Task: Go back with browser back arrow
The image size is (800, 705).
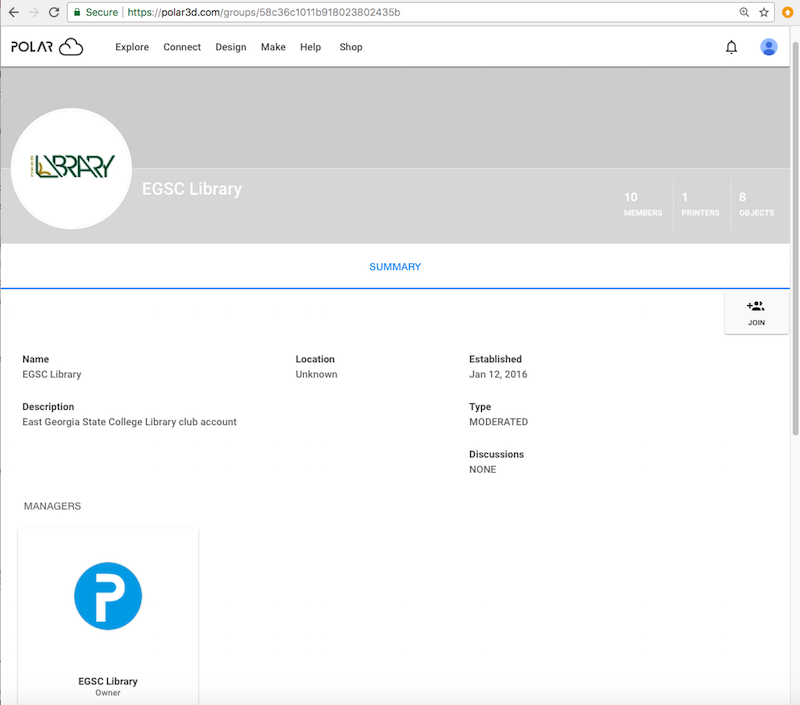Action: [x=14, y=12]
